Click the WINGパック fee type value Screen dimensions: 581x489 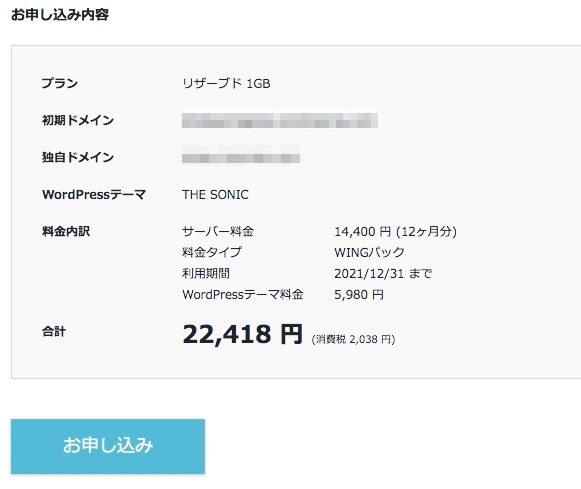(369, 252)
